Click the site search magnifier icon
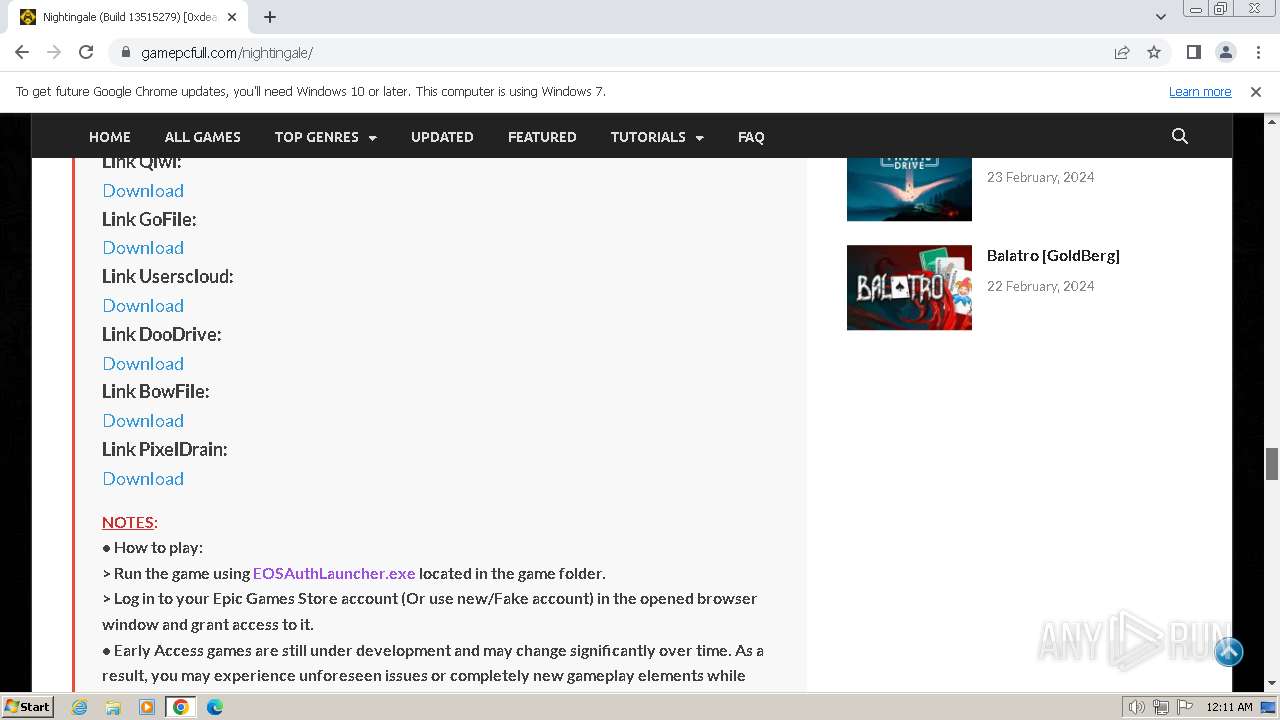Image resolution: width=1280 pixels, height=720 pixels. [1180, 137]
